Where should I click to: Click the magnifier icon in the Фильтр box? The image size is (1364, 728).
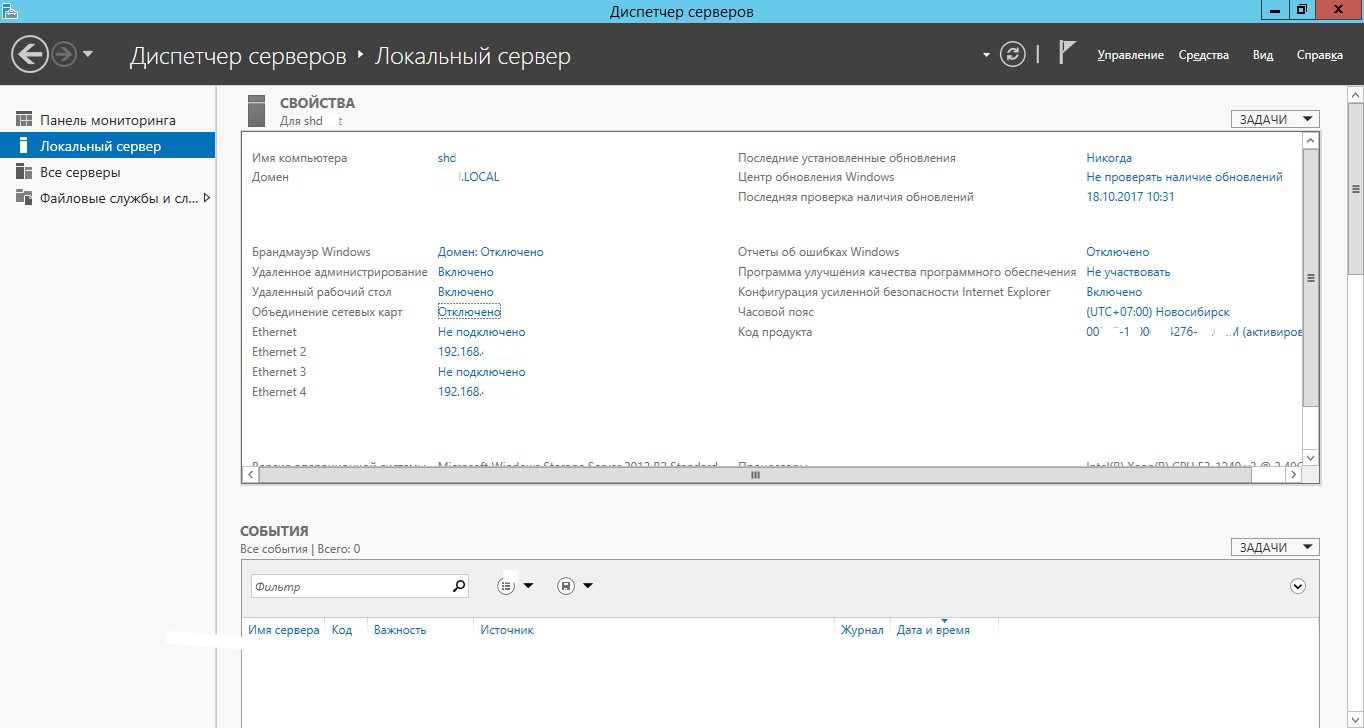(459, 586)
